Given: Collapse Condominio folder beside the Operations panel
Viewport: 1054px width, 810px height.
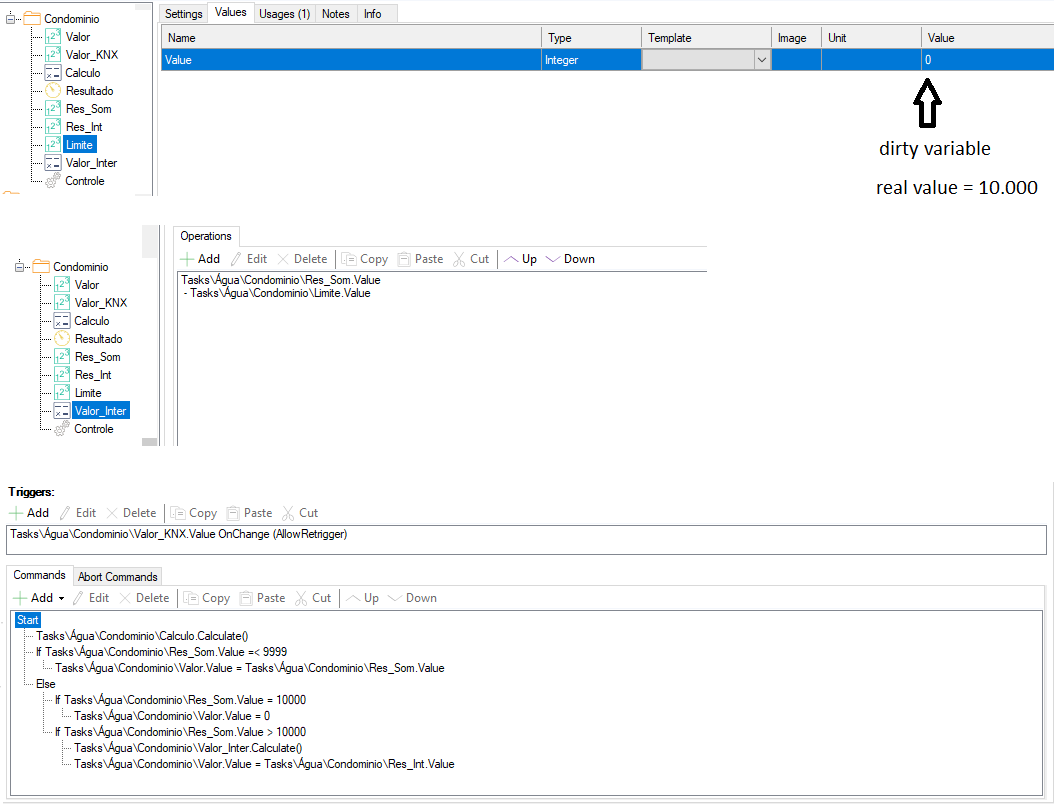Looking at the screenshot, I should pos(21,267).
